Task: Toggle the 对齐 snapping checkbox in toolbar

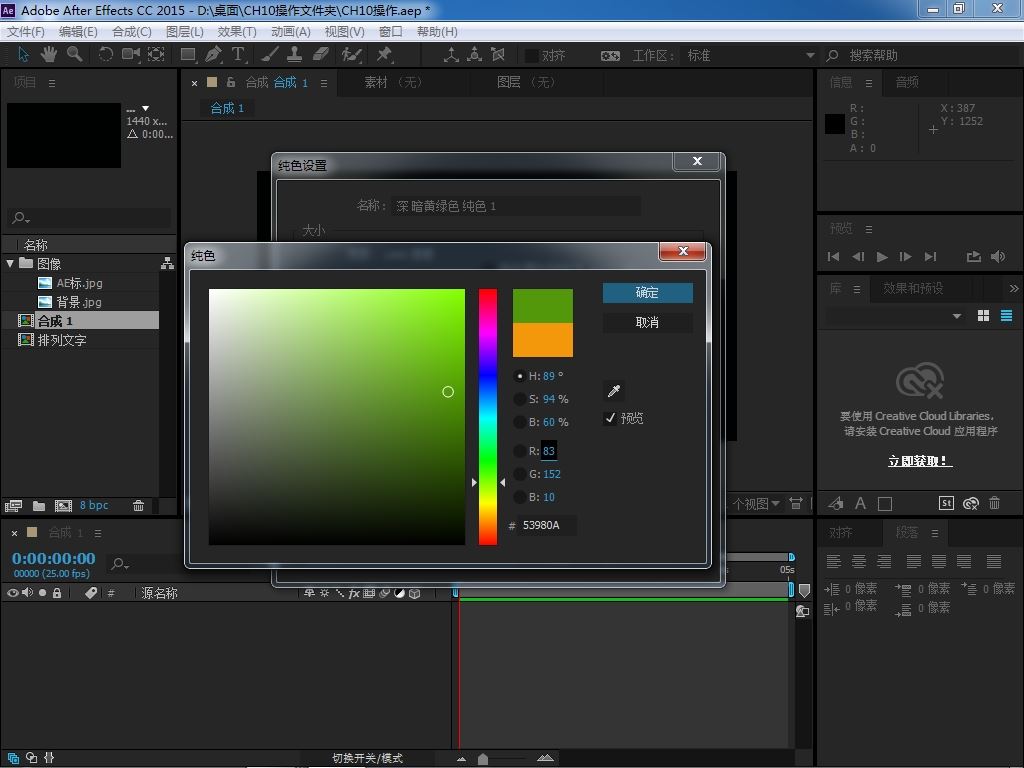Action: [x=532, y=56]
